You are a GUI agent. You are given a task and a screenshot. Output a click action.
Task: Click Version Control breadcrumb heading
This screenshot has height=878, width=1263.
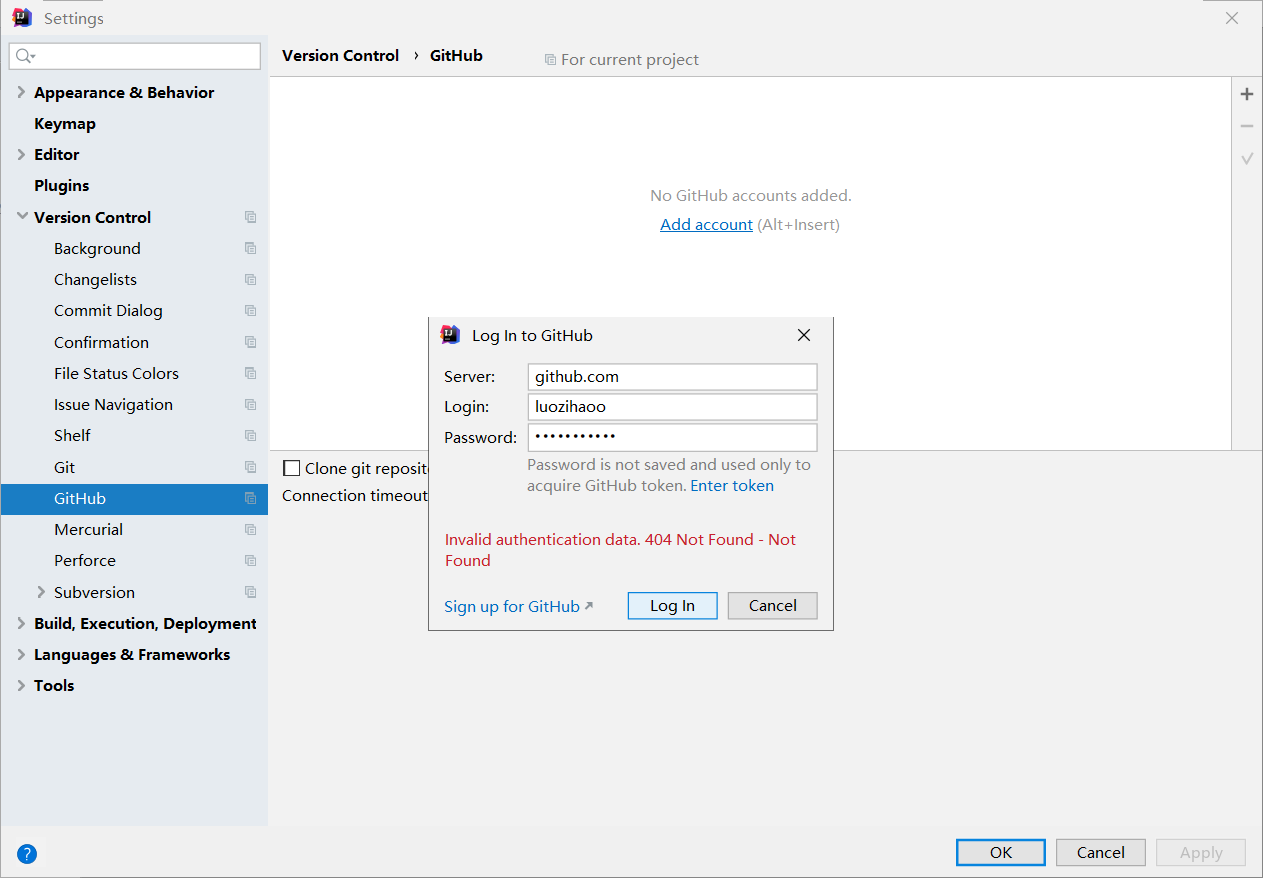tap(340, 56)
